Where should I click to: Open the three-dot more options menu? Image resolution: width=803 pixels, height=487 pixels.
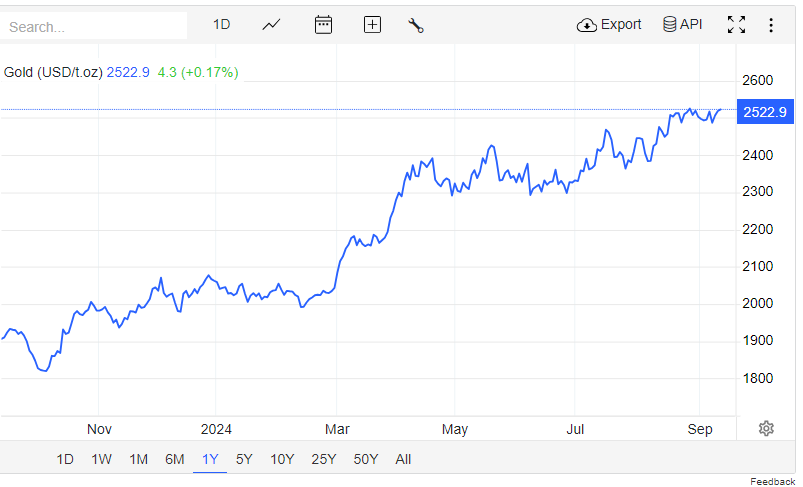tap(771, 25)
